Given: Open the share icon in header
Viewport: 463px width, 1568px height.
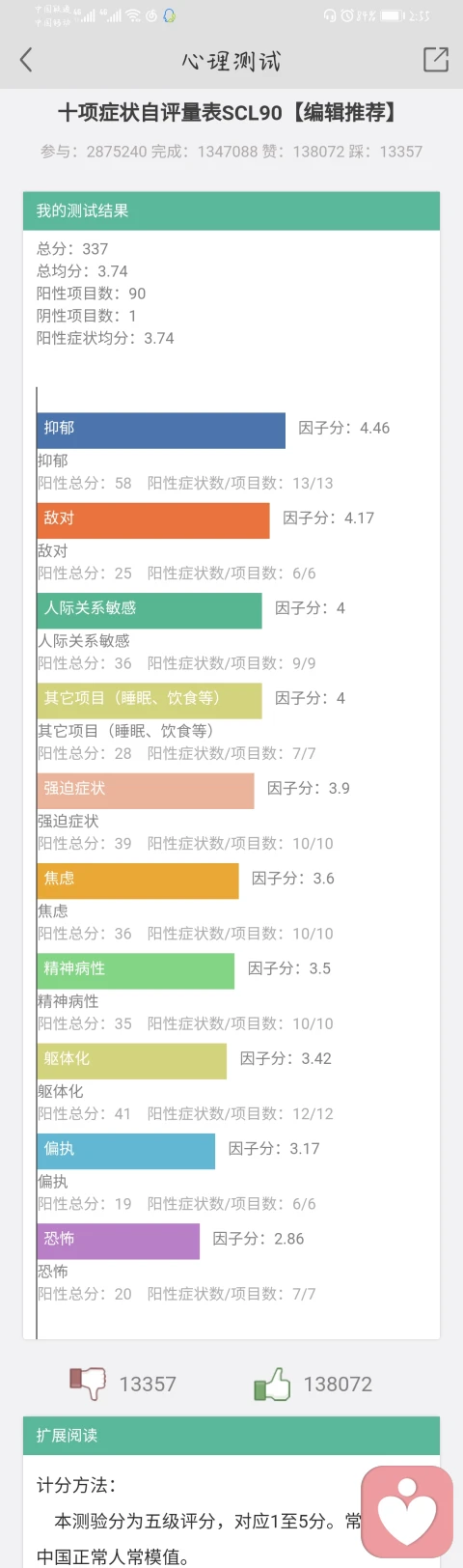Looking at the screenshot, I should click(x=436, y=60).
